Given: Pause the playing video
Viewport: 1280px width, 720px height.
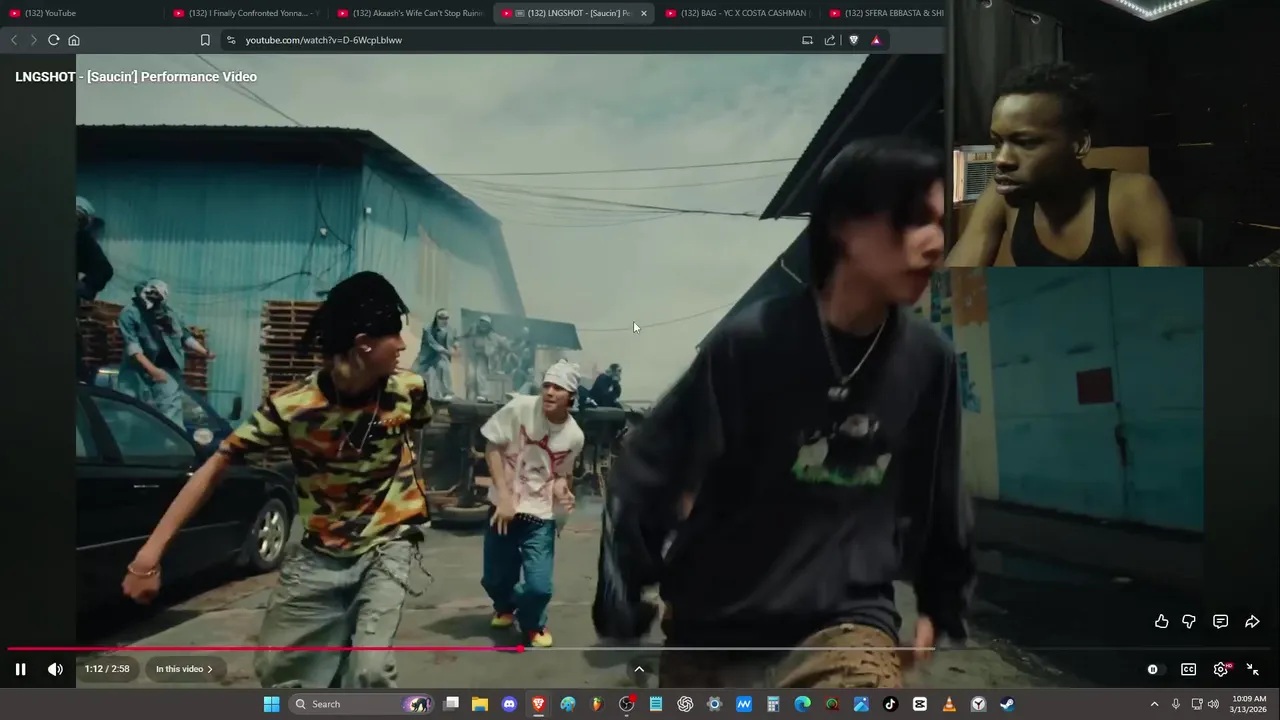Looking at the screenshot, I should (x=20, y=669).
